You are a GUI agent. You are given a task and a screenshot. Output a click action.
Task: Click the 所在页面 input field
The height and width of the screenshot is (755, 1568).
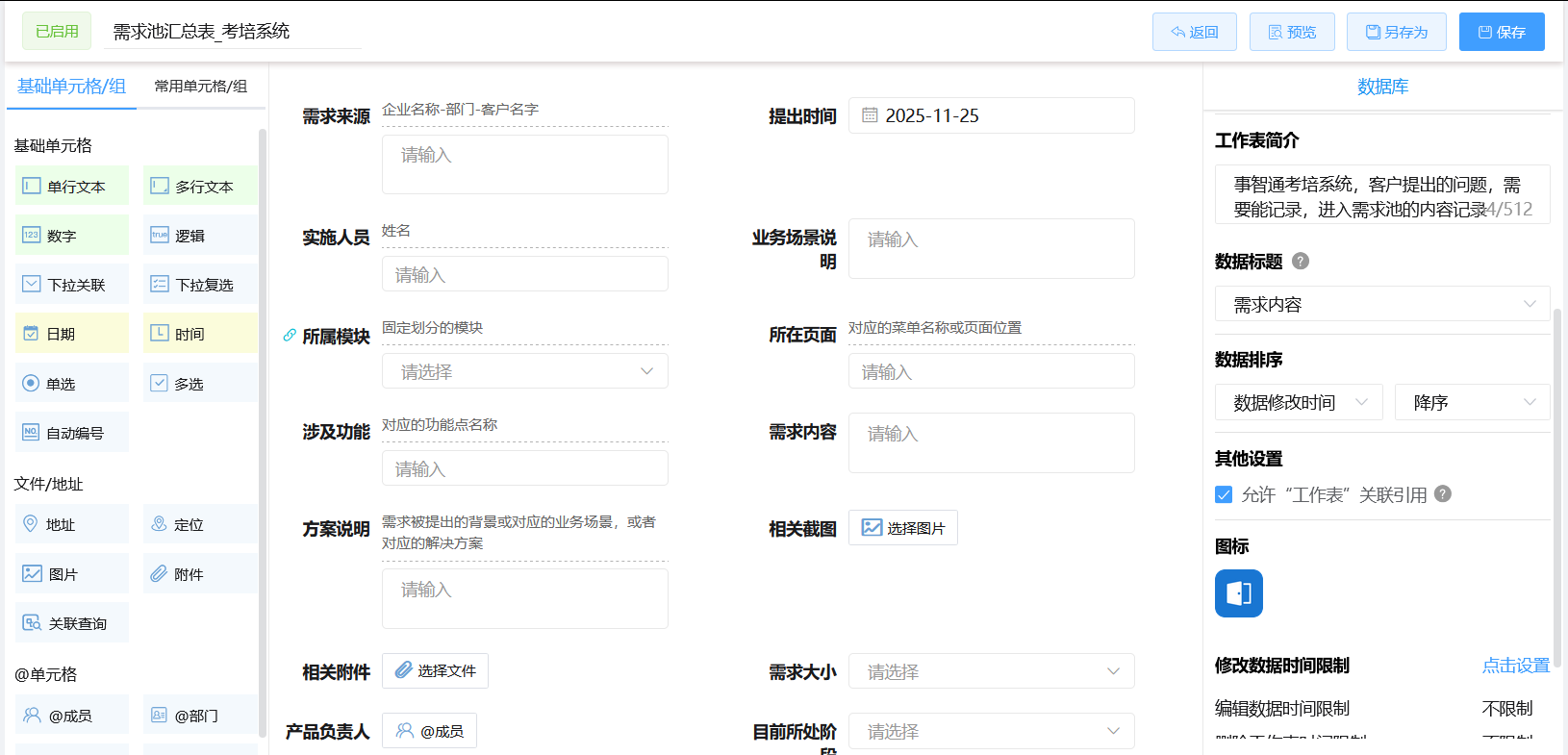coord(992,371)
